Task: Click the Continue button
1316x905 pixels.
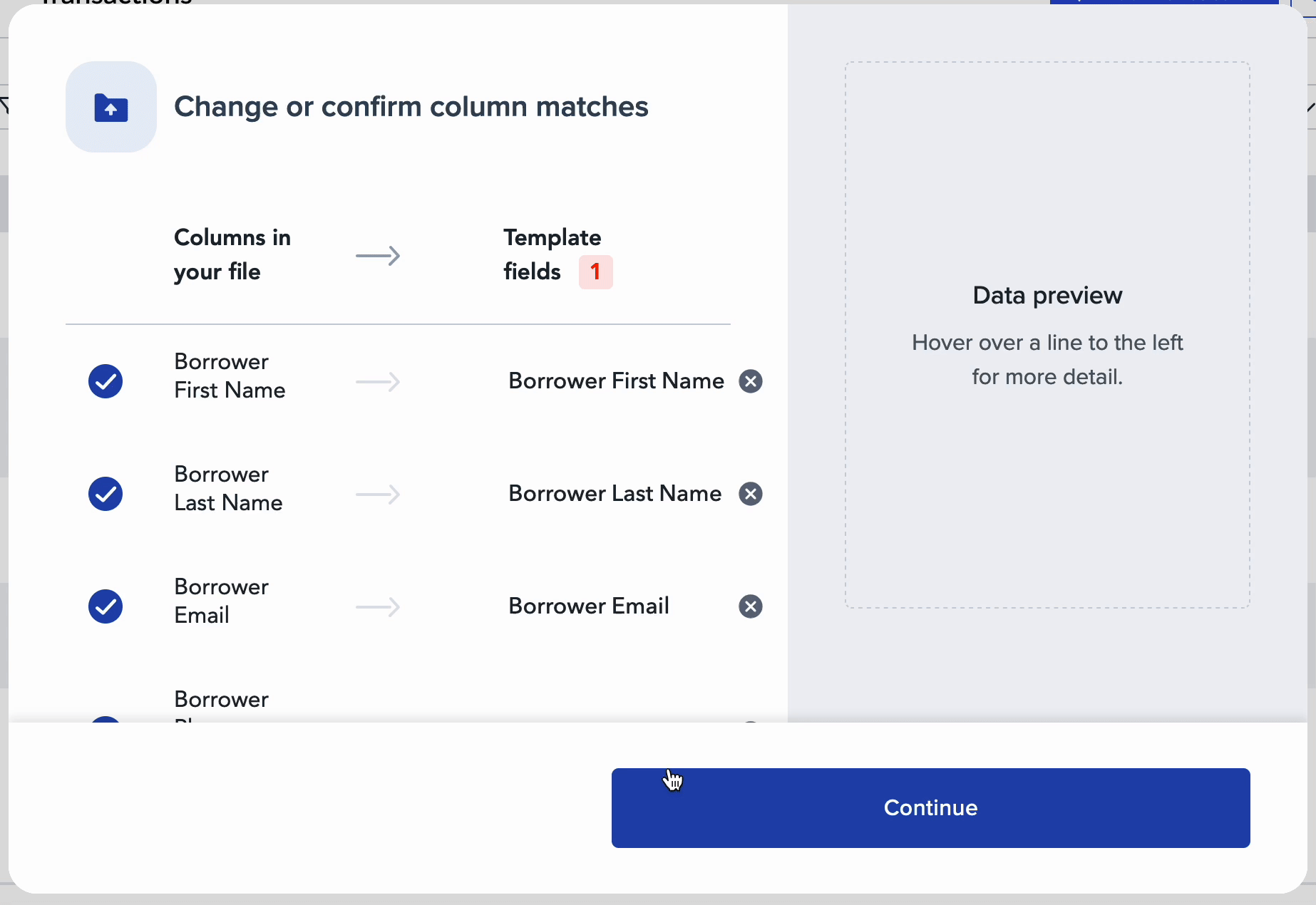Action: tap(930, 807)
